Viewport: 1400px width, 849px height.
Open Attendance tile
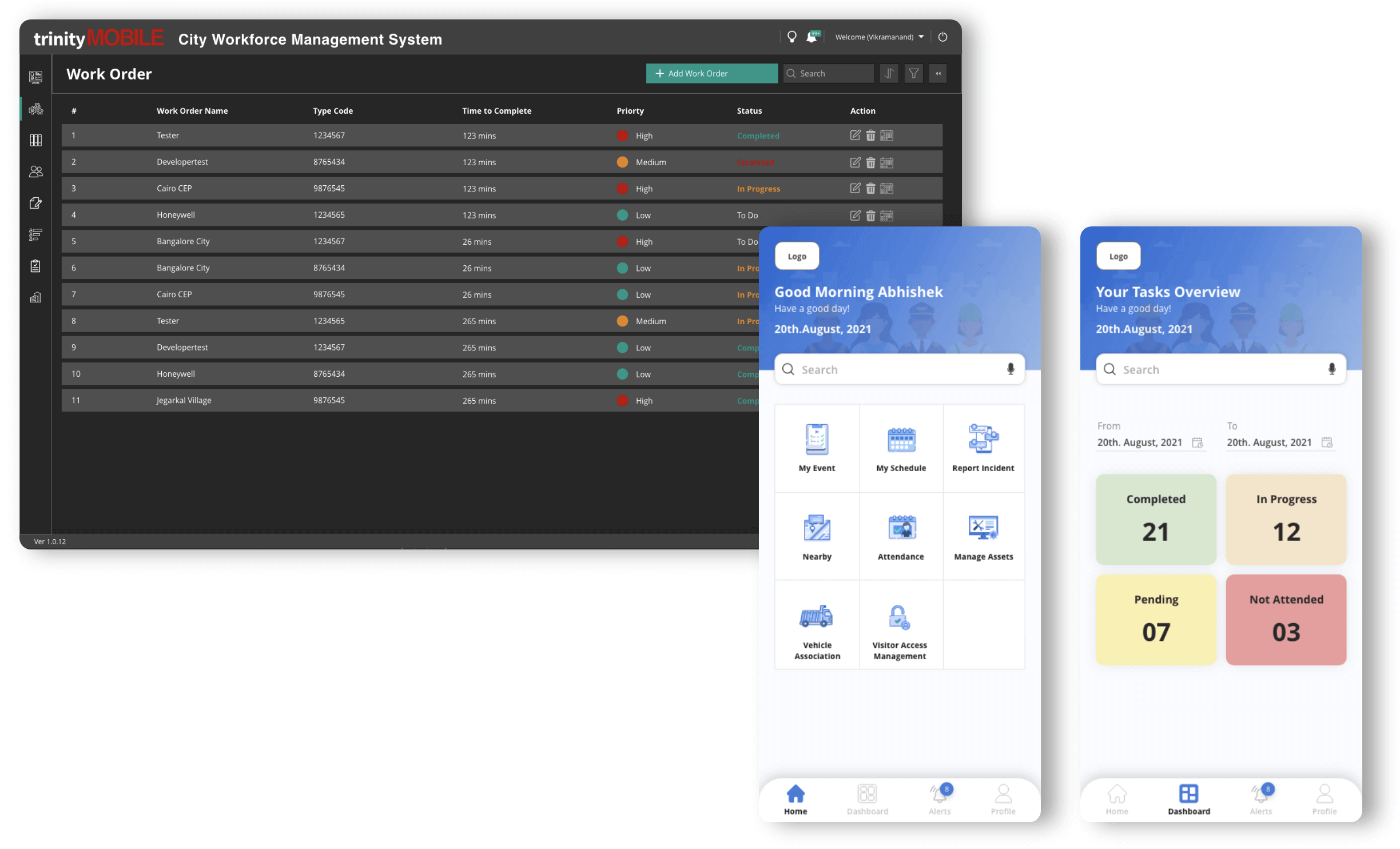click(901, 537)
